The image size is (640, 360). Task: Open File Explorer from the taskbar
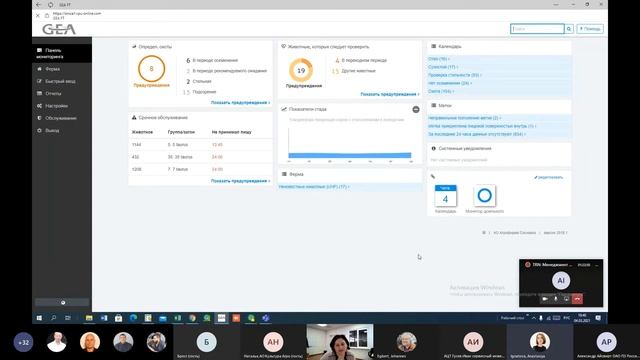[89, 318]
